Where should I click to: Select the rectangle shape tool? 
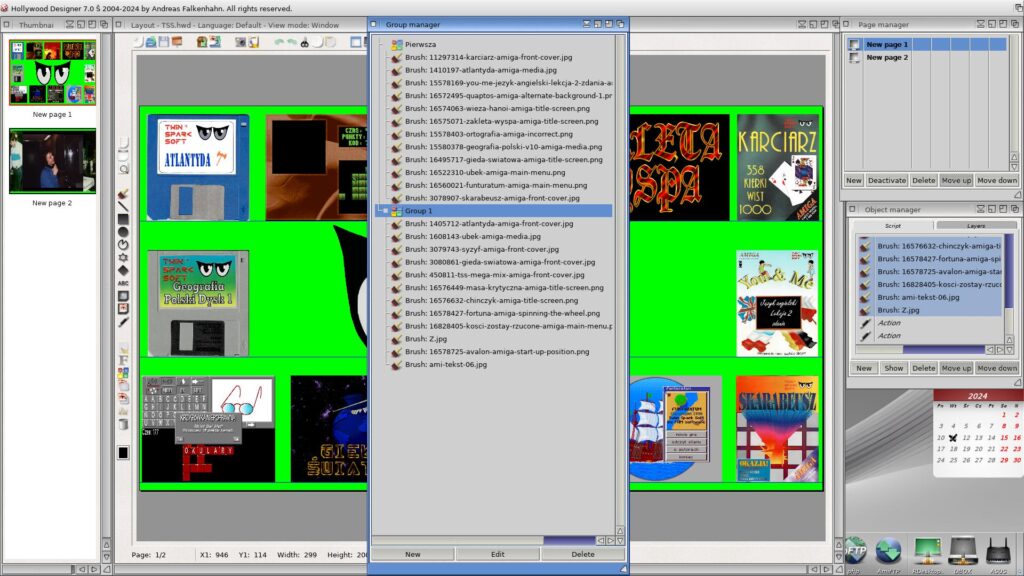click(123, 219)
